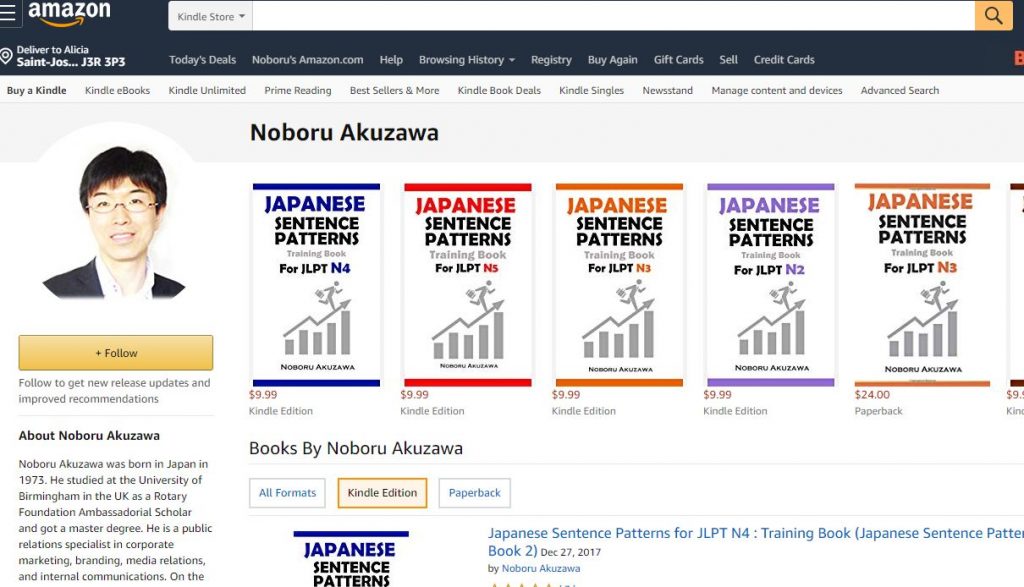Viewport: 1024px width, 587px height.
Task: Select the All Formats filter
Action: [287, 493]
